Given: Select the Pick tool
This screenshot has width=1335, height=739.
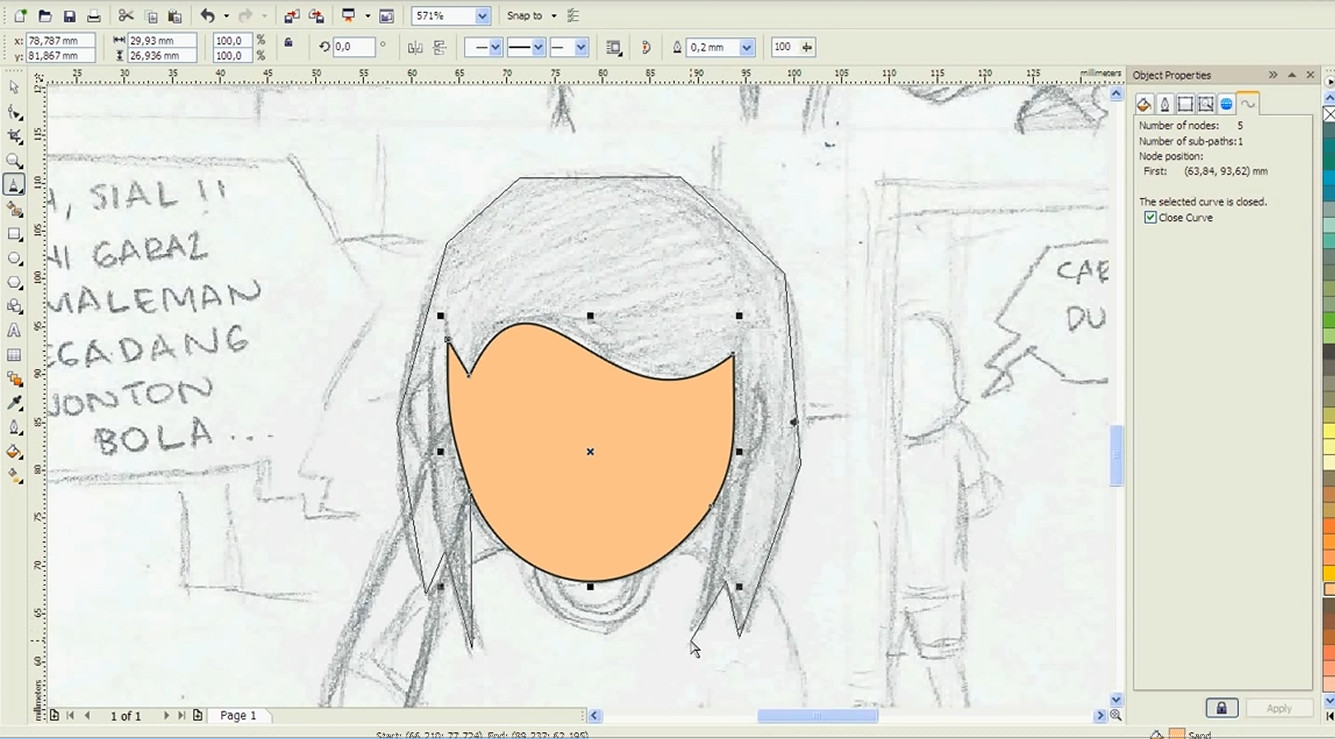Looking at the screenshot, I should pyautogui.click(x=14, y=88).
